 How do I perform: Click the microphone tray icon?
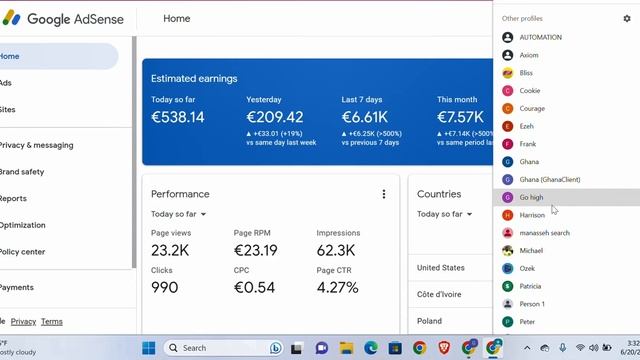point(562,348)
